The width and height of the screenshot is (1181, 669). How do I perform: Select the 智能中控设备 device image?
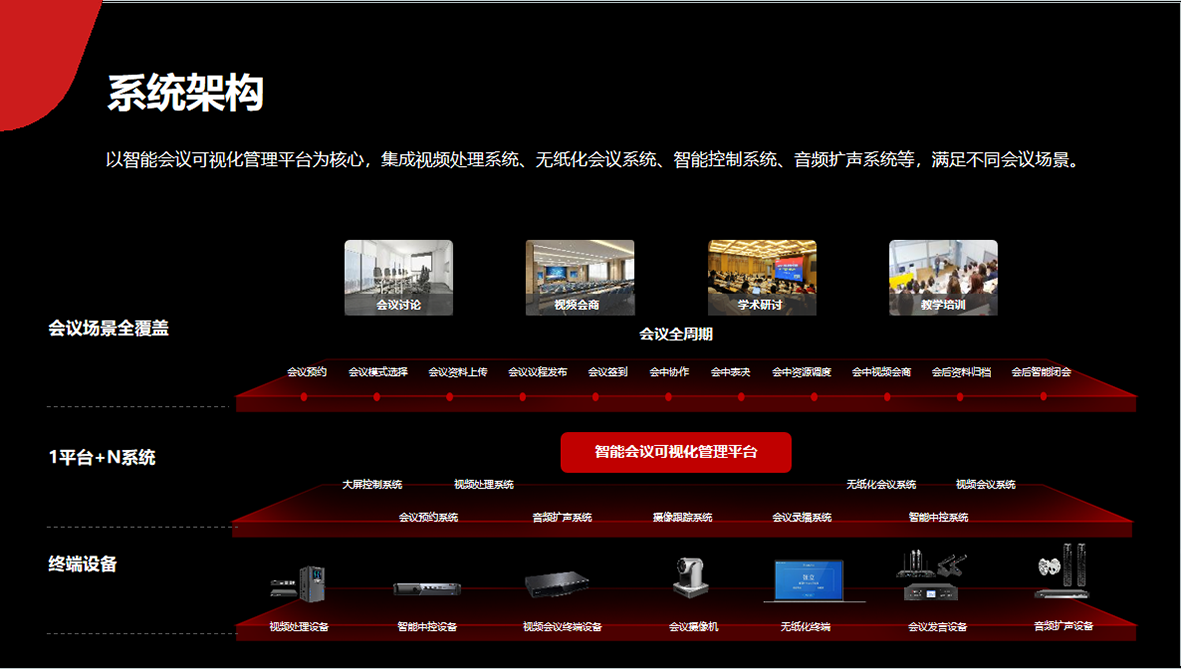pos(426,588)
